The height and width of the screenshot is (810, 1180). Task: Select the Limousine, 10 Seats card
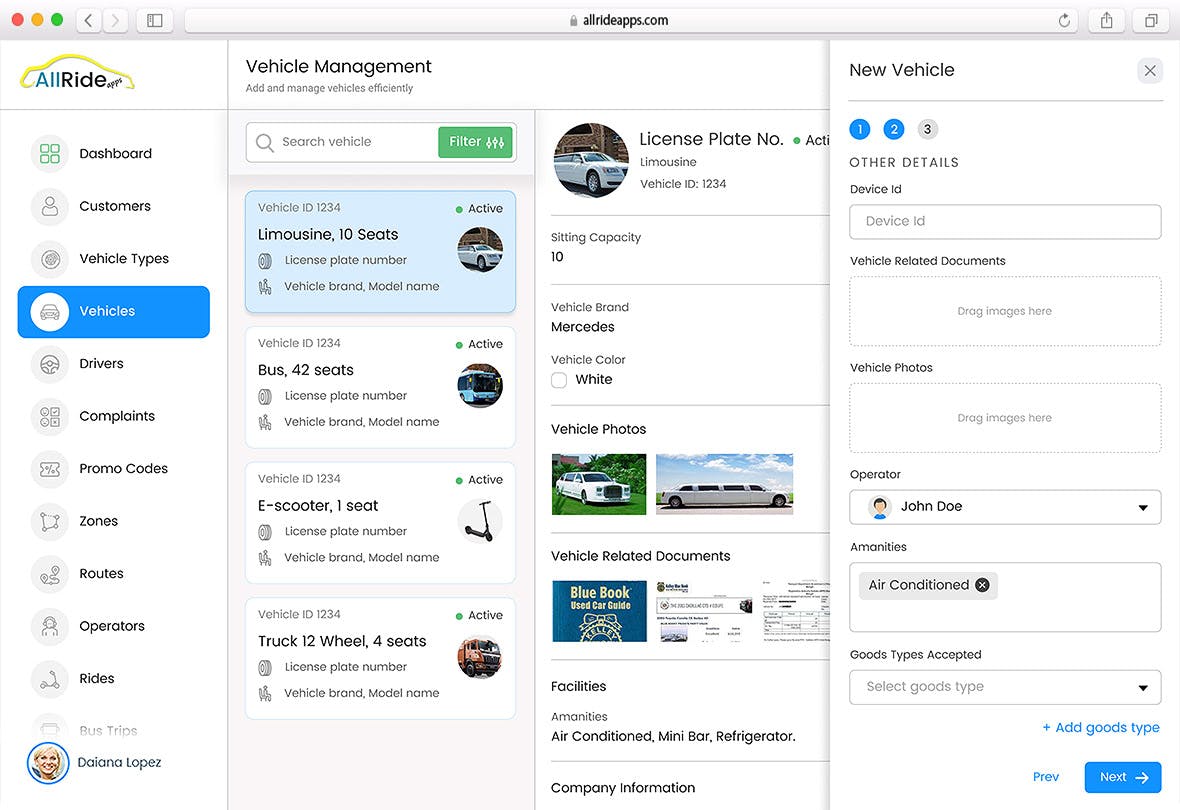(380, 251)
